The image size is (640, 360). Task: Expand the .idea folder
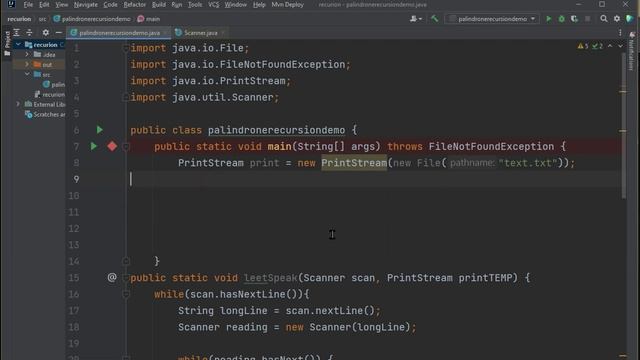pos(27,54)
